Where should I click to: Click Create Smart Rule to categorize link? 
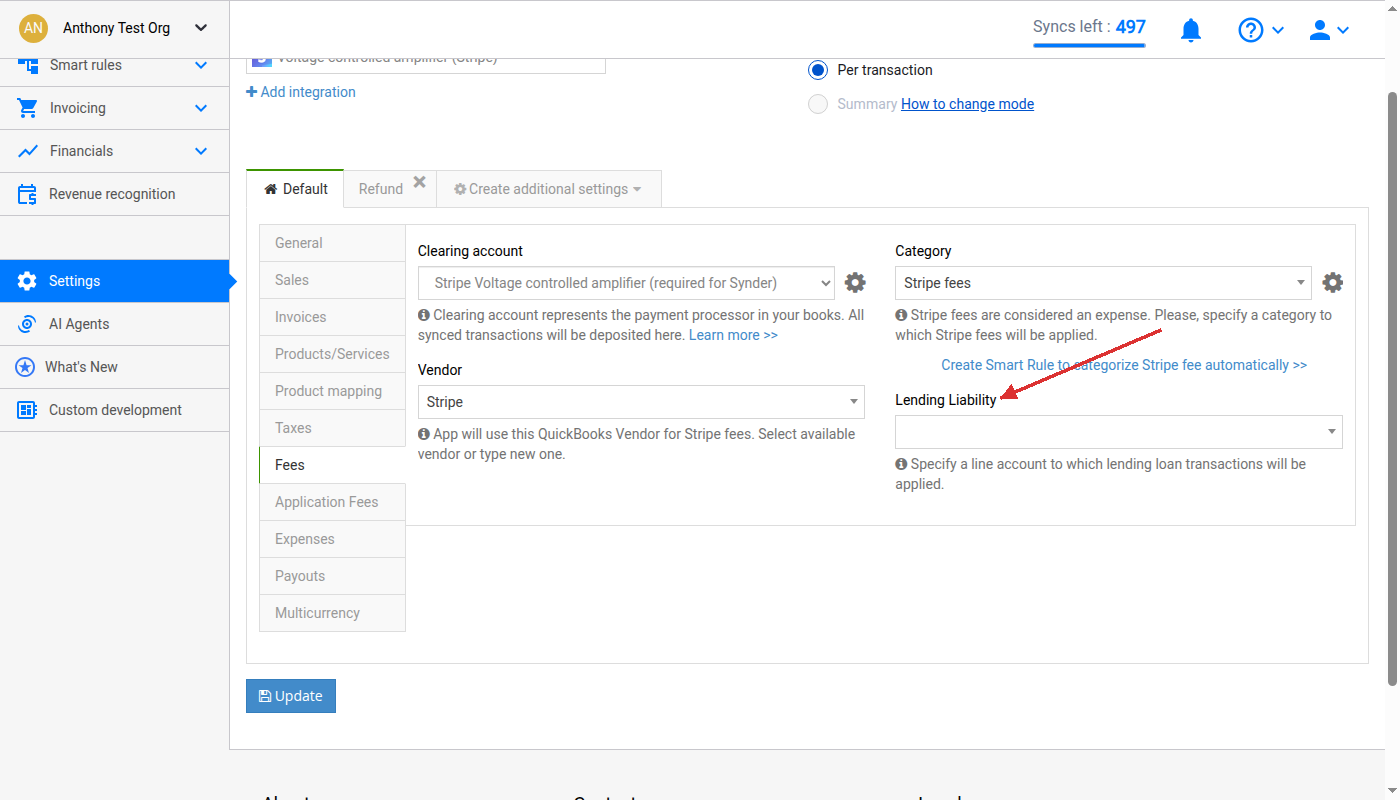point(1124,365)
